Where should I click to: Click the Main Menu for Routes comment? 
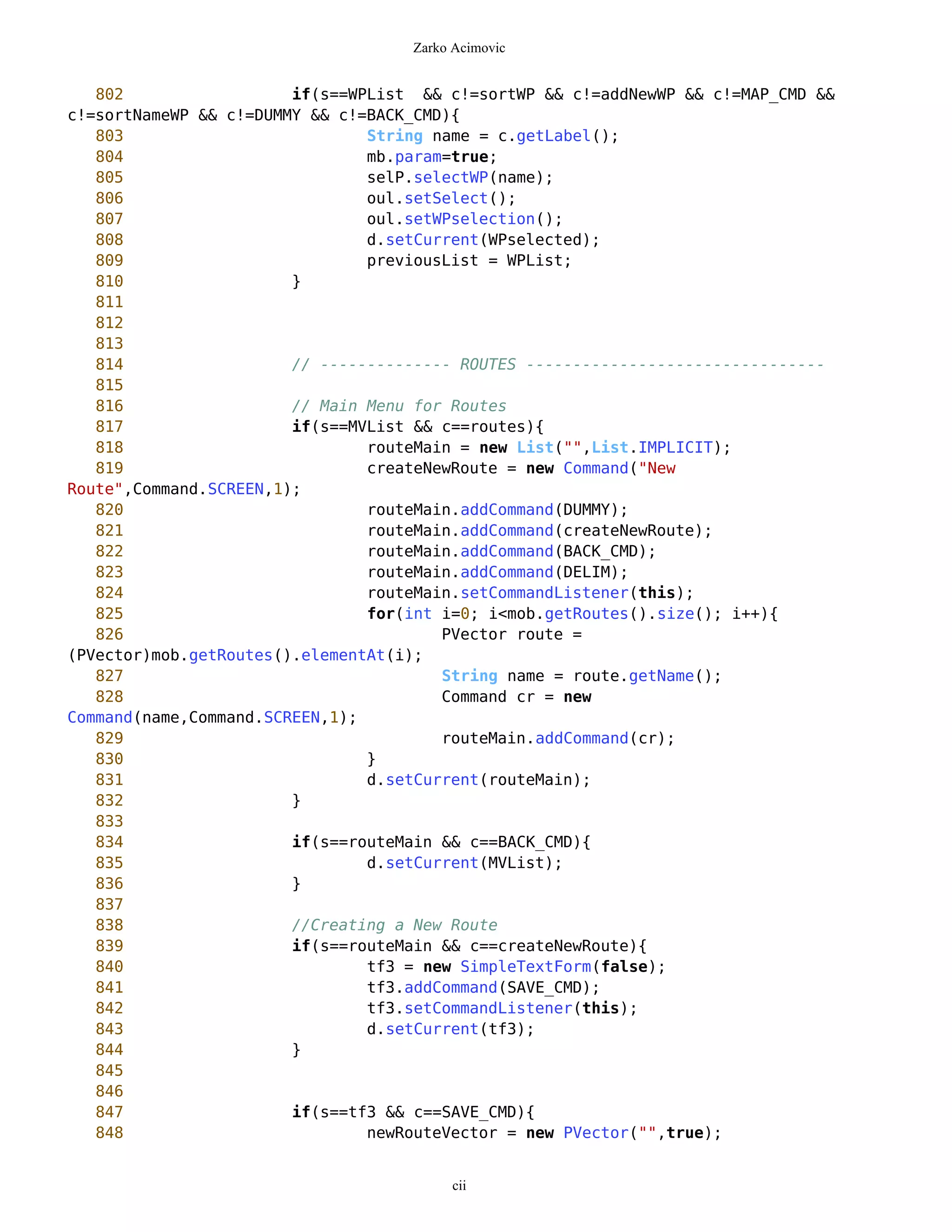coord(399,406)
